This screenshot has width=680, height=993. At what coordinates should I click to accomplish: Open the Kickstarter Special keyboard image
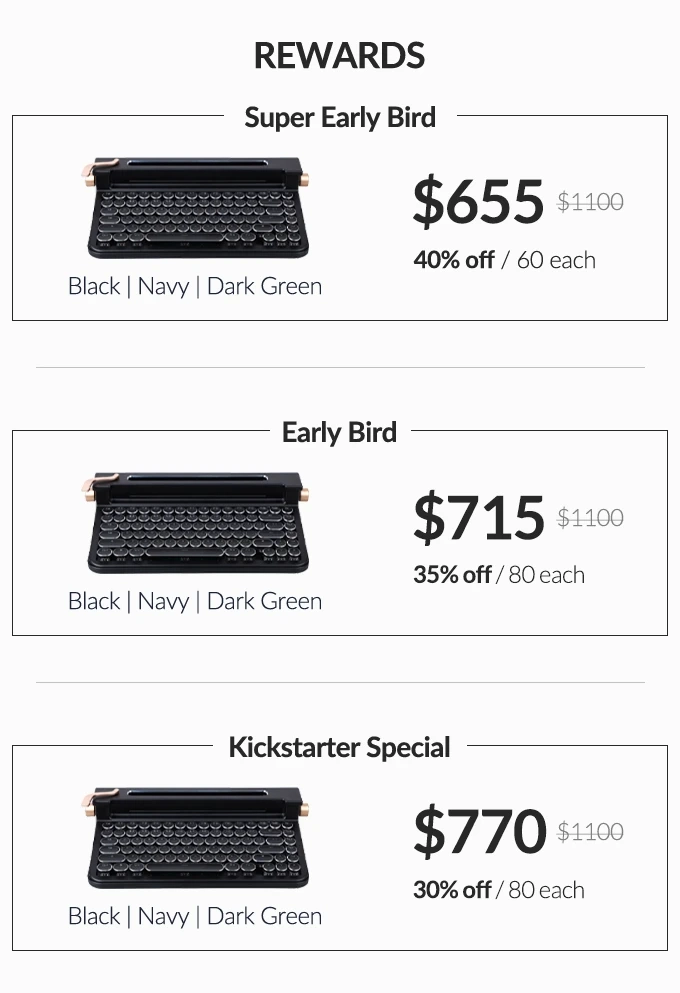195,838
